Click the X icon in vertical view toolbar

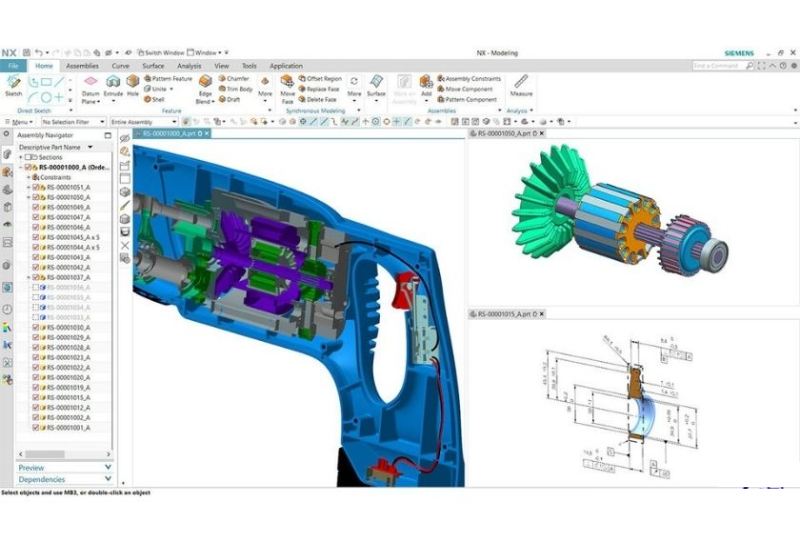[x=125, y=245]
